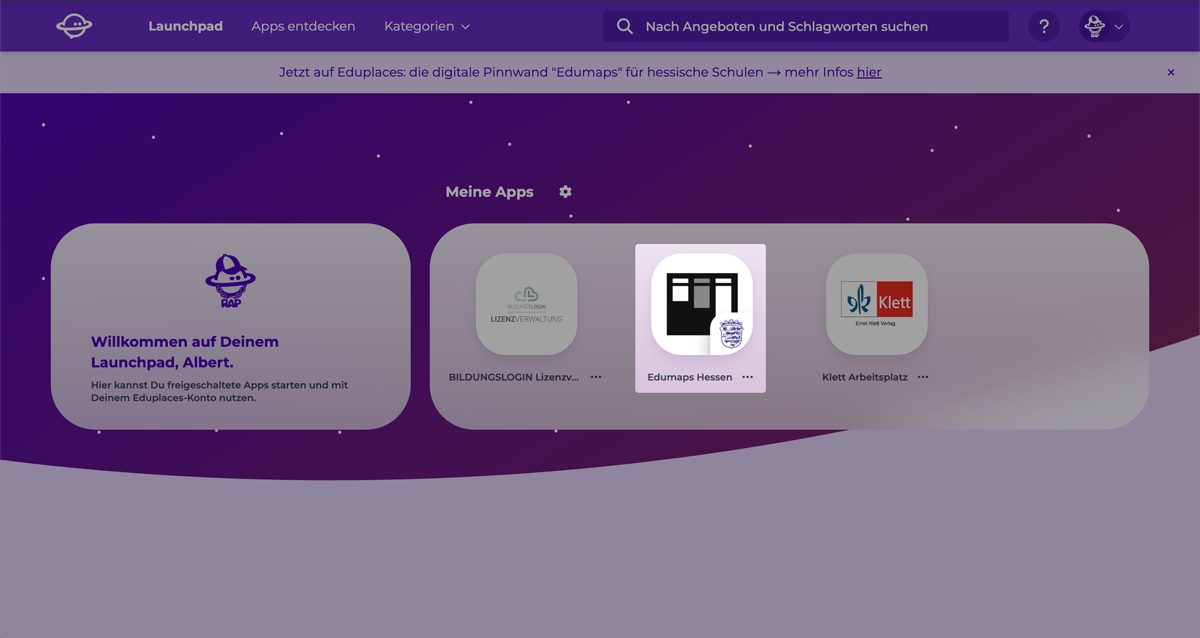Open the user avatar menu
The height and width of the screenshot is (638, 1200).
(x=1104, y=26)
